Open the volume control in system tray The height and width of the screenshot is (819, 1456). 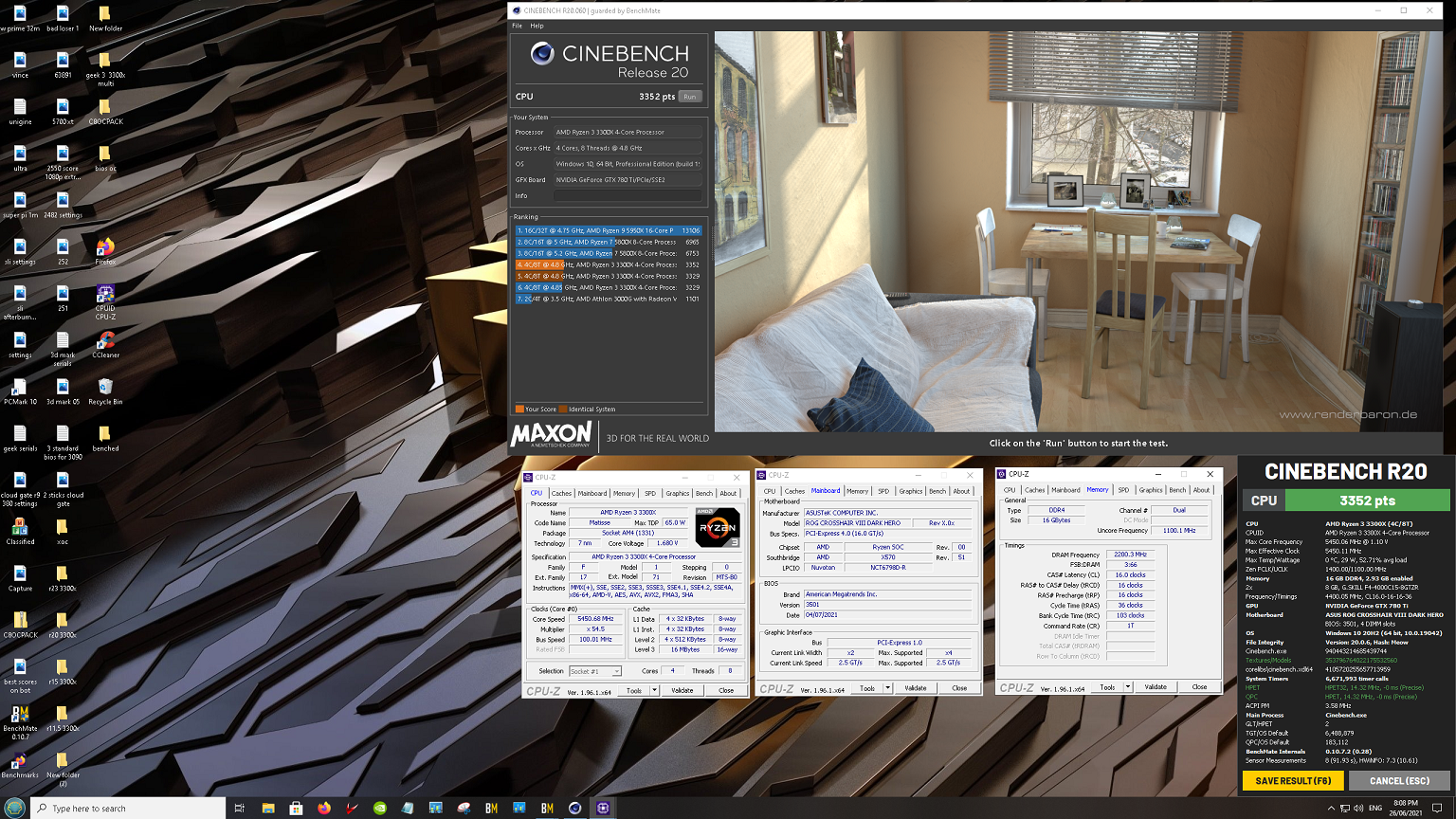[x=1358, y=808]
